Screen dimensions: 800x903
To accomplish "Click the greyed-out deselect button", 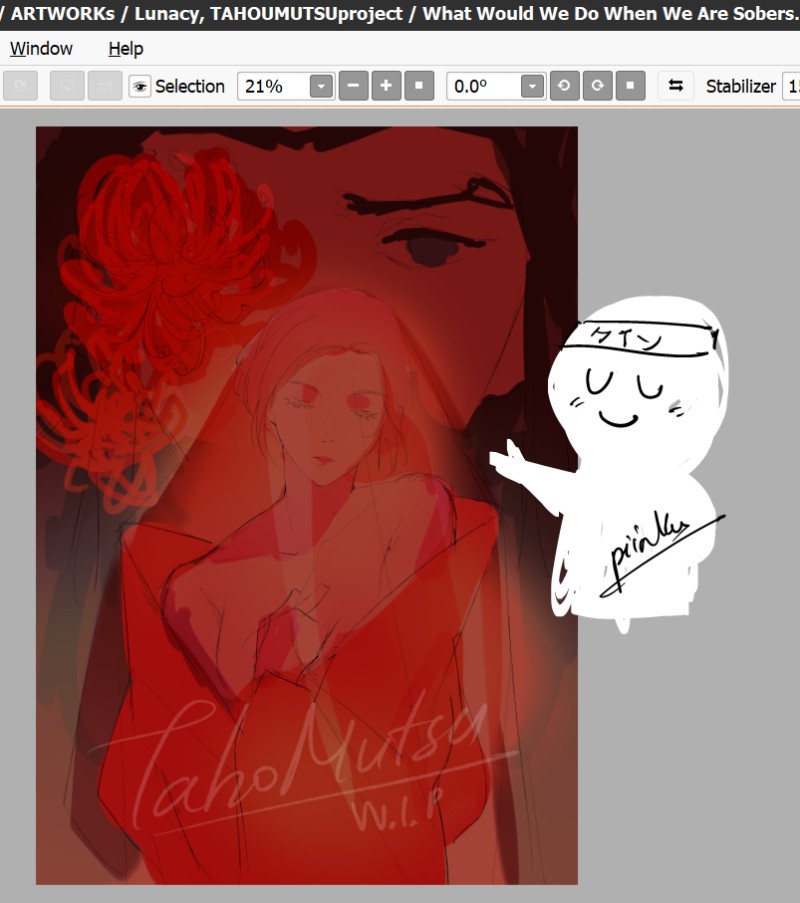I will pos(67,86).
